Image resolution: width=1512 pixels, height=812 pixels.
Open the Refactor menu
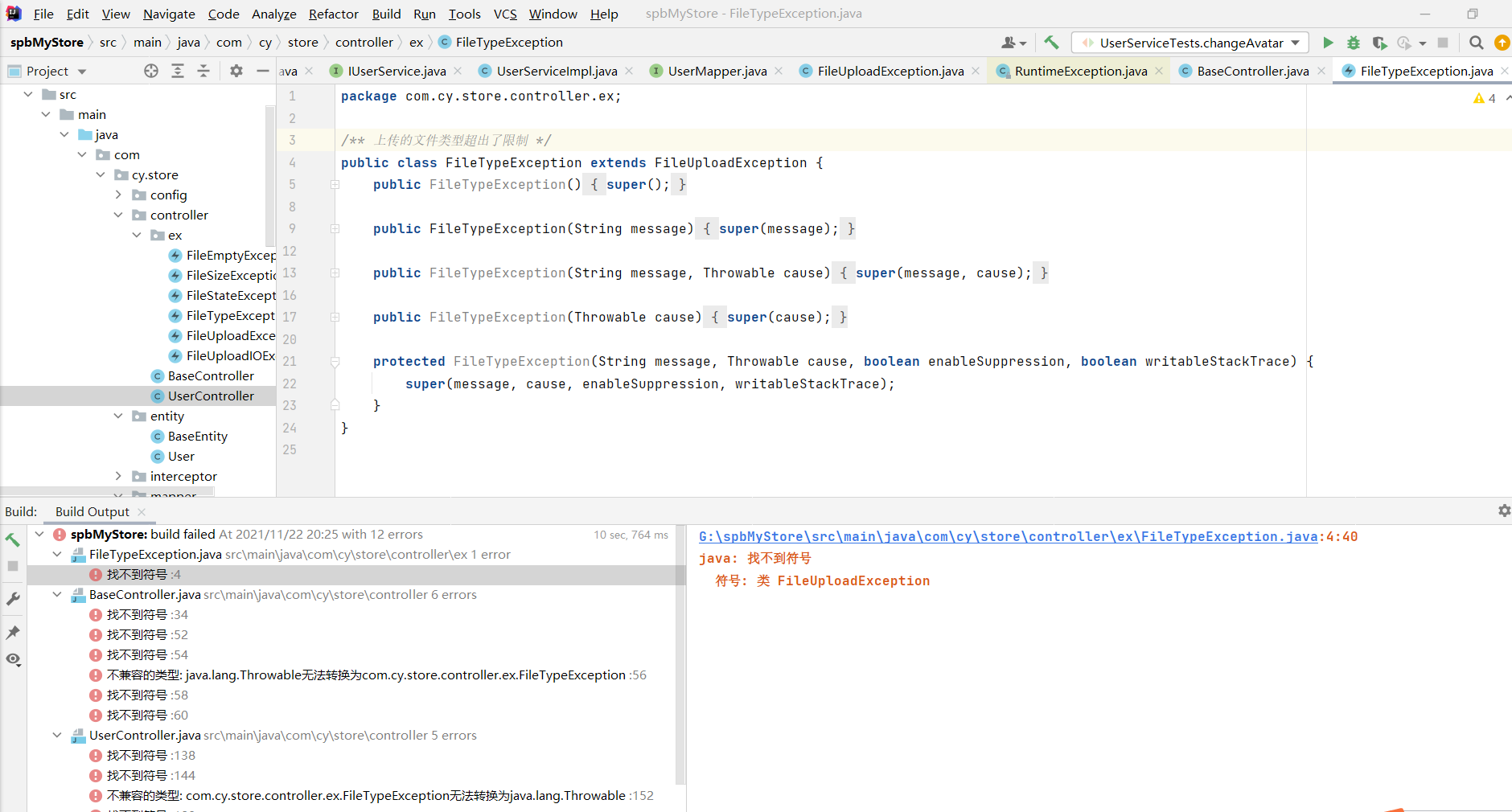coord(334,14)
